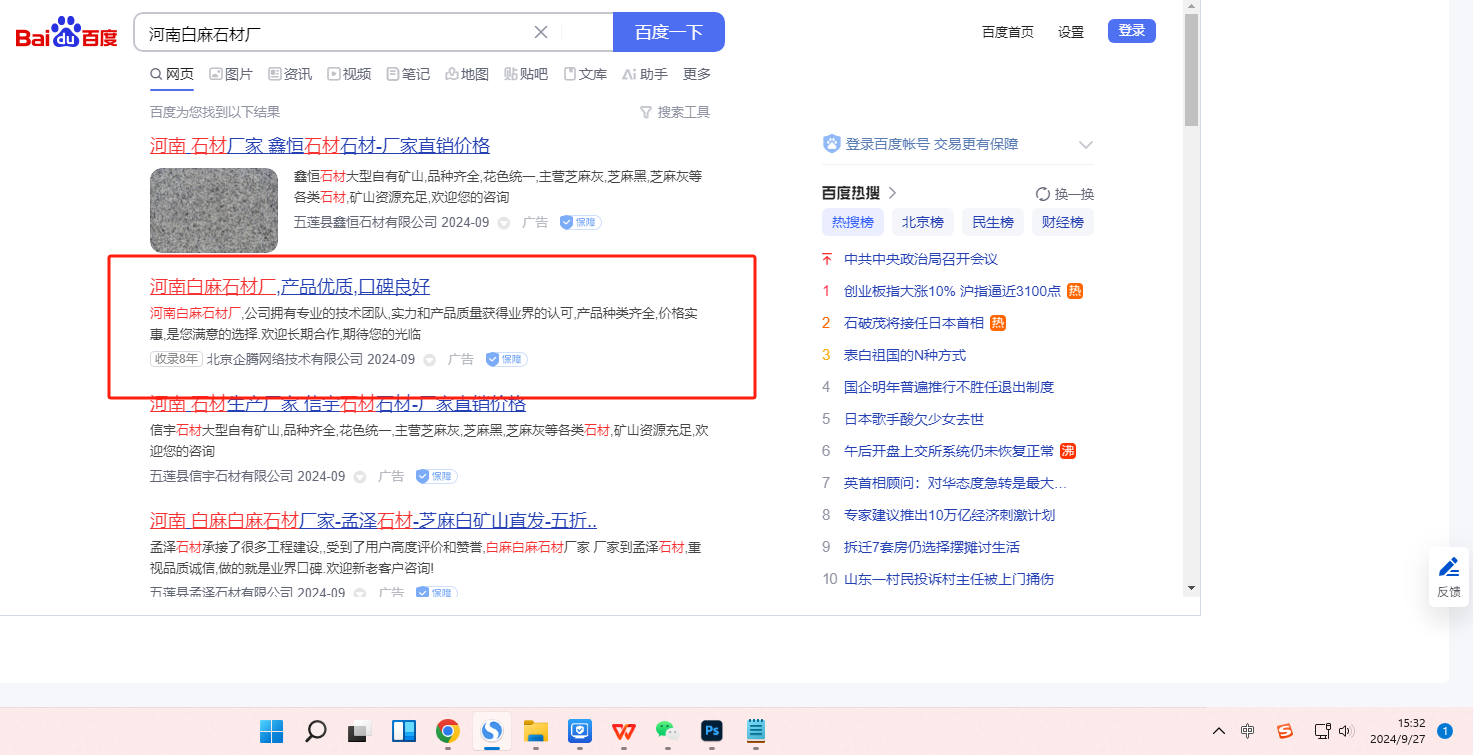Open Google Chrome from the taskbar
The height and width of the screenshot is (755, 1473).
[447, 731]
